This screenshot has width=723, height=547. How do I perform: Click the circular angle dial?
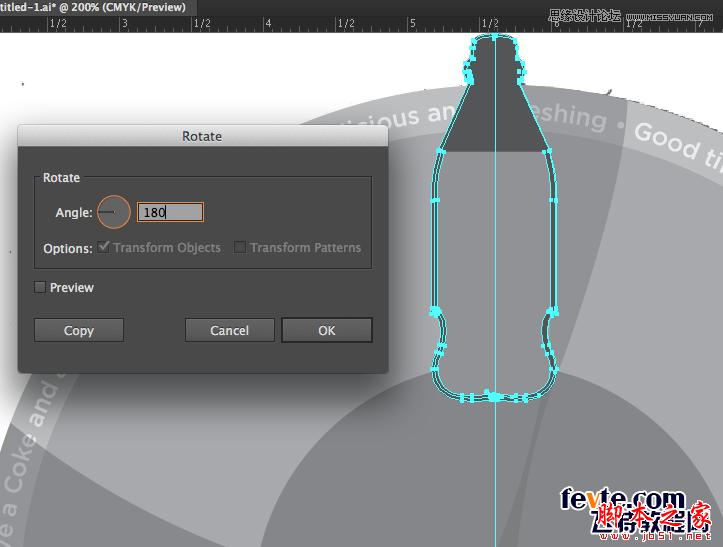[114, 212]
